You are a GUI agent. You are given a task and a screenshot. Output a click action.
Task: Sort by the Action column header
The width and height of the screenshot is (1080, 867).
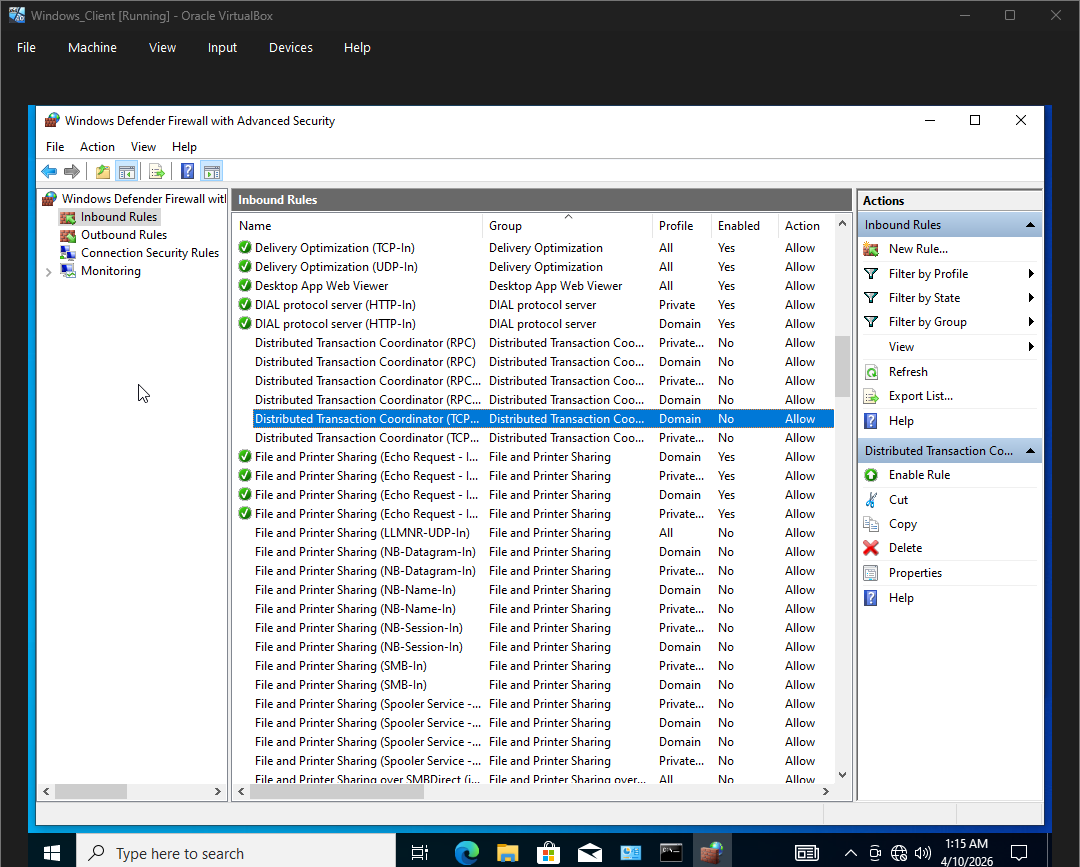(x=806, y=226)
